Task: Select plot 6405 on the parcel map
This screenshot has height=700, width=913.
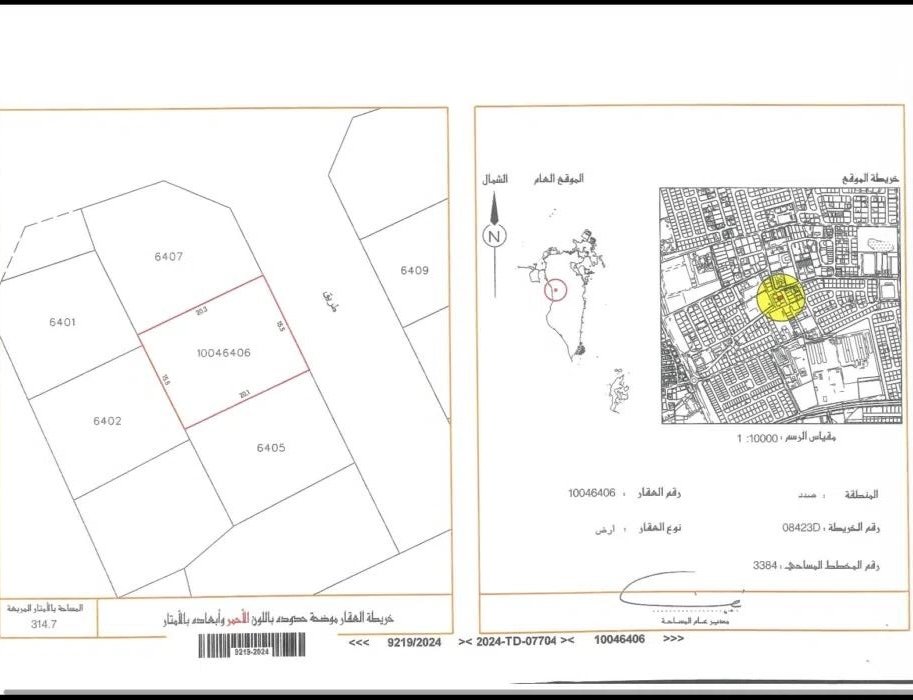Action: click(x=270, y=448)
